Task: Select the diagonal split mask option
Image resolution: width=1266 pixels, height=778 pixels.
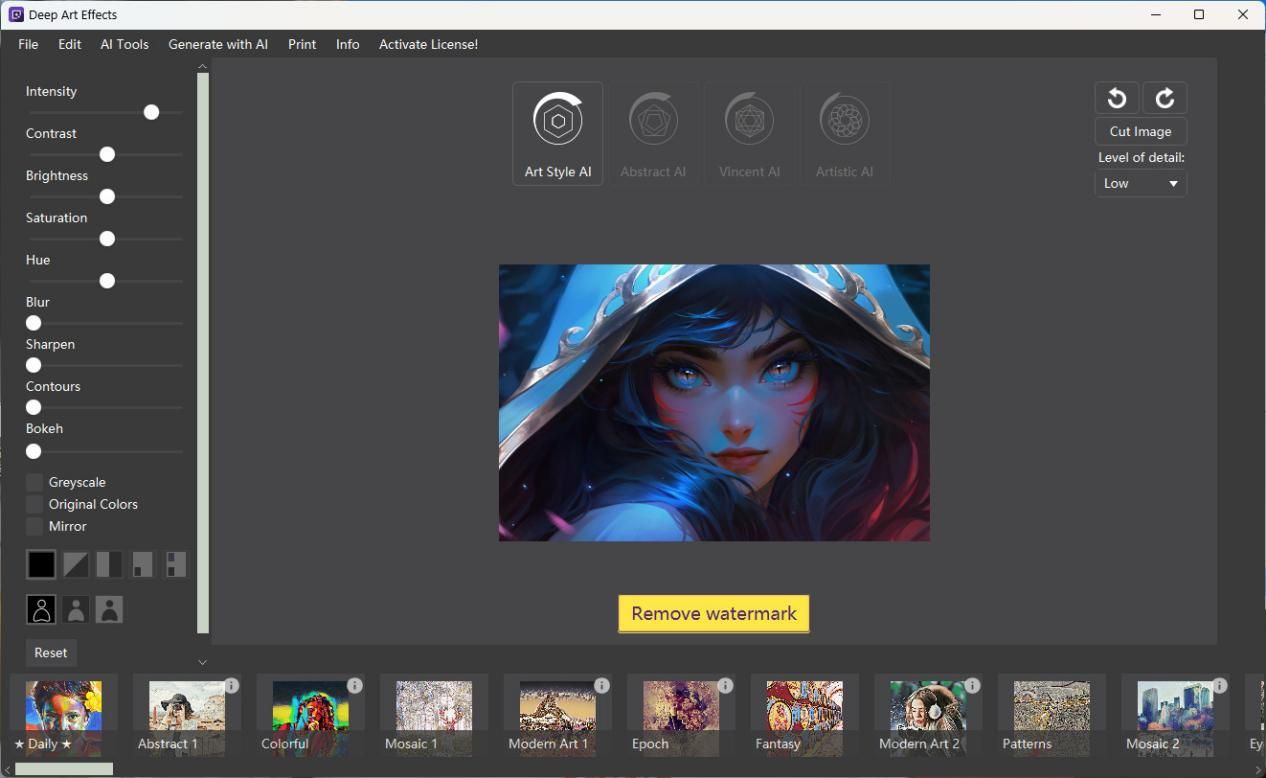Action: point(75,564)
